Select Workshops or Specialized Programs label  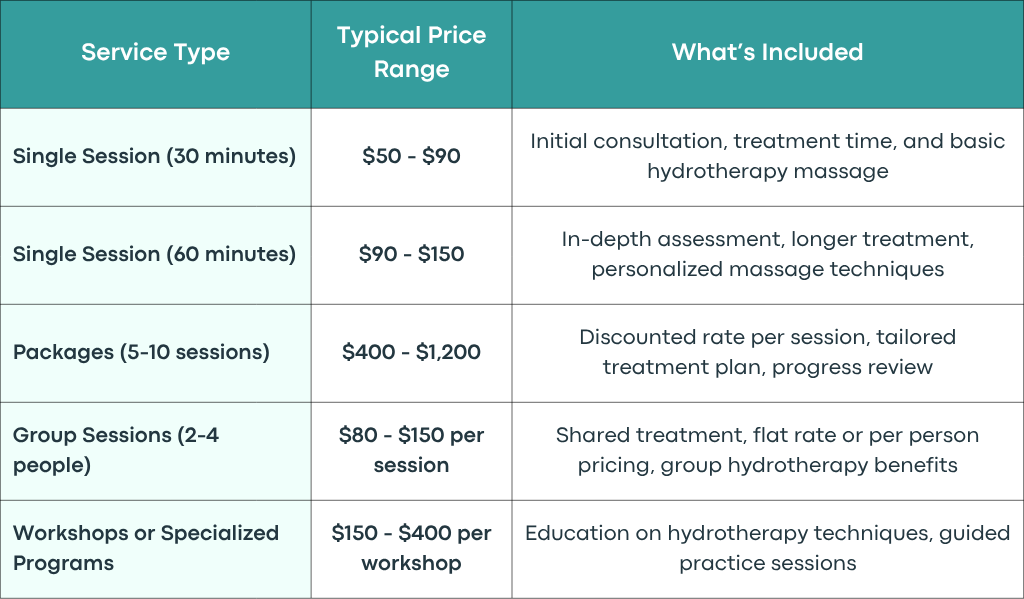[x=146, y=548]
